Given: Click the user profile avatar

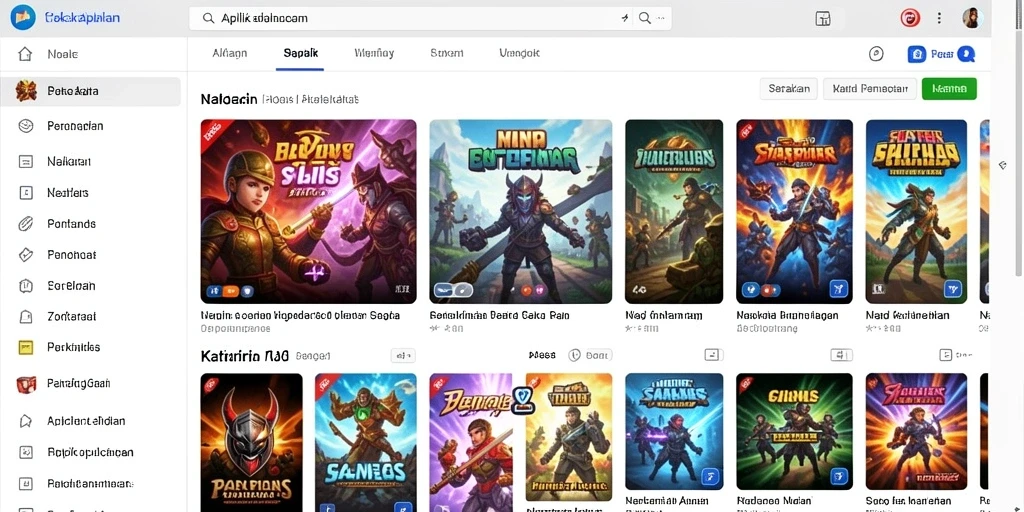Looking at the screenshot, I should coord(972,18).
